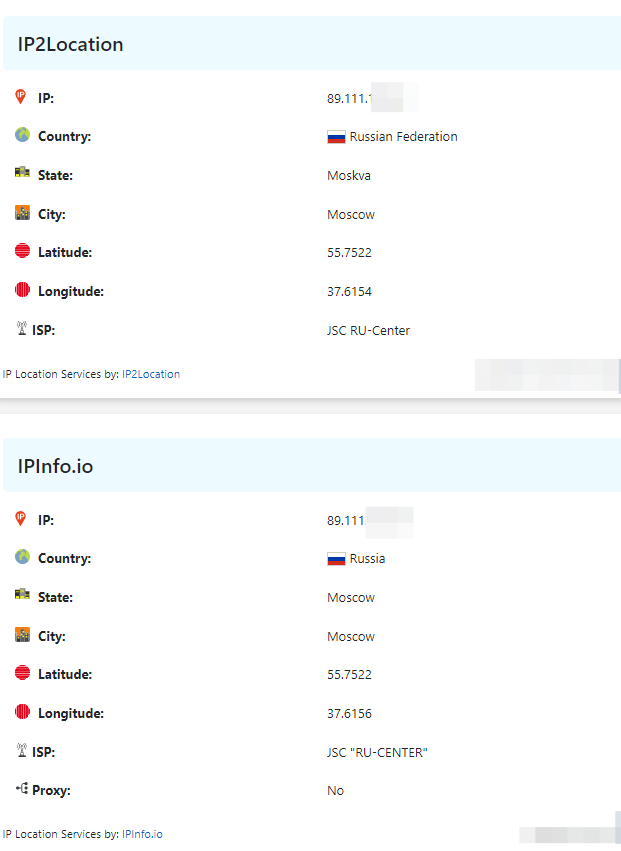Select longitude value 37.6156
Viewport: 621px width, 851px height.
point(350,714)
